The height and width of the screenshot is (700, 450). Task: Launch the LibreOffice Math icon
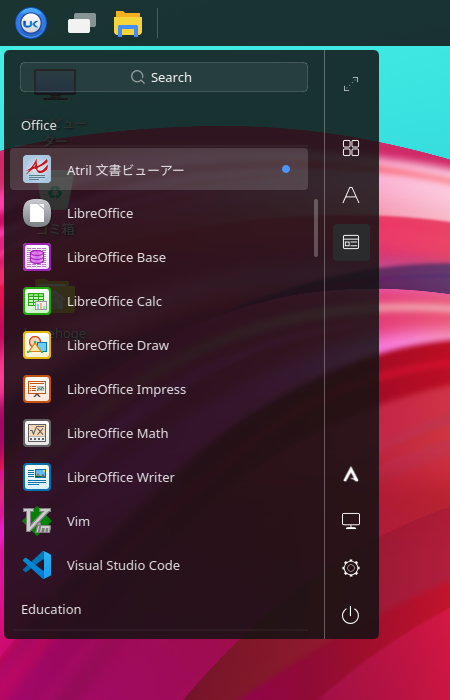click(37, 433)
